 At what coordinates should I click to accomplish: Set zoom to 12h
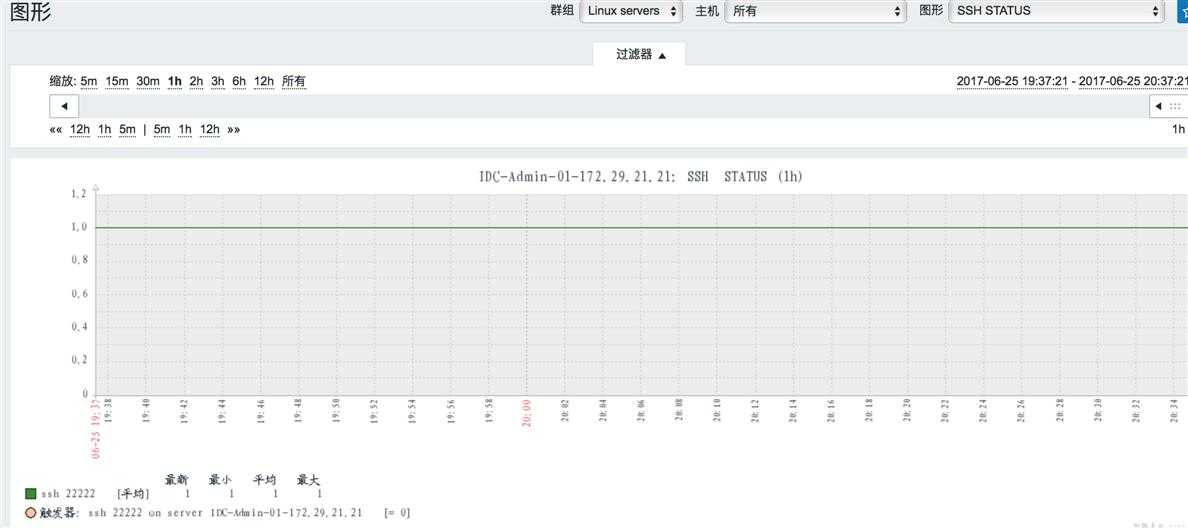pyautogui.click(x=264, y=81)
